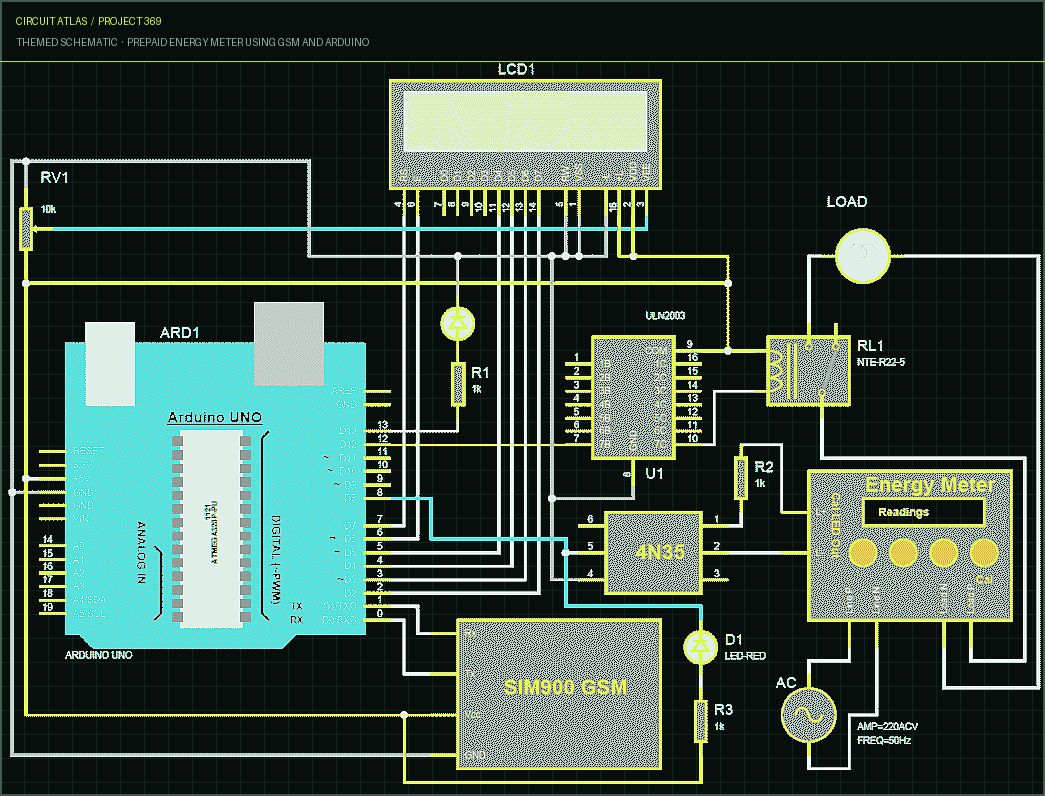Image resolution: width=1045 pixels, height=796 pixels.
Task: Select the Arduino UNO board
Action: (215, 495)
